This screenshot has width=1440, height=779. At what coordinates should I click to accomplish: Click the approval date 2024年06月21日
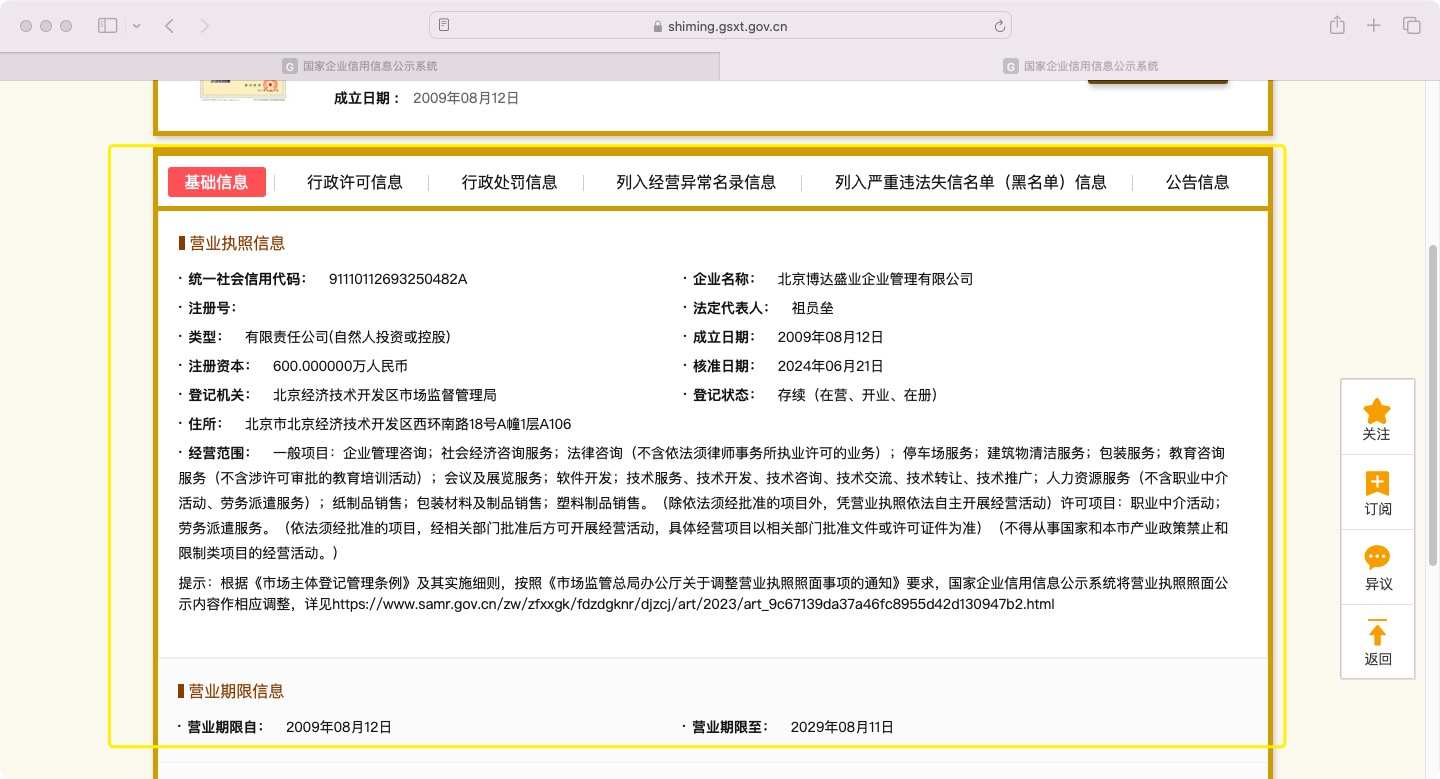point(830,366)
